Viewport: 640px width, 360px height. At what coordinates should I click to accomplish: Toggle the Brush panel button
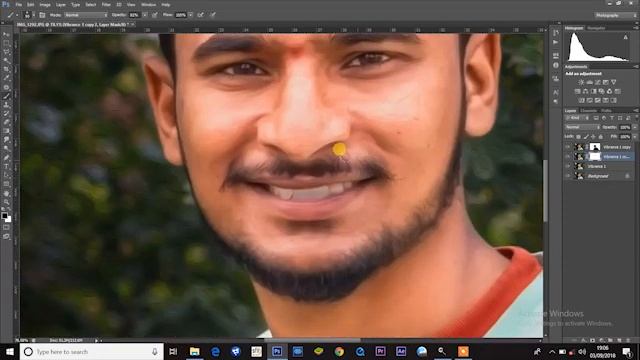pyautogui.click(x=42, y=15)
